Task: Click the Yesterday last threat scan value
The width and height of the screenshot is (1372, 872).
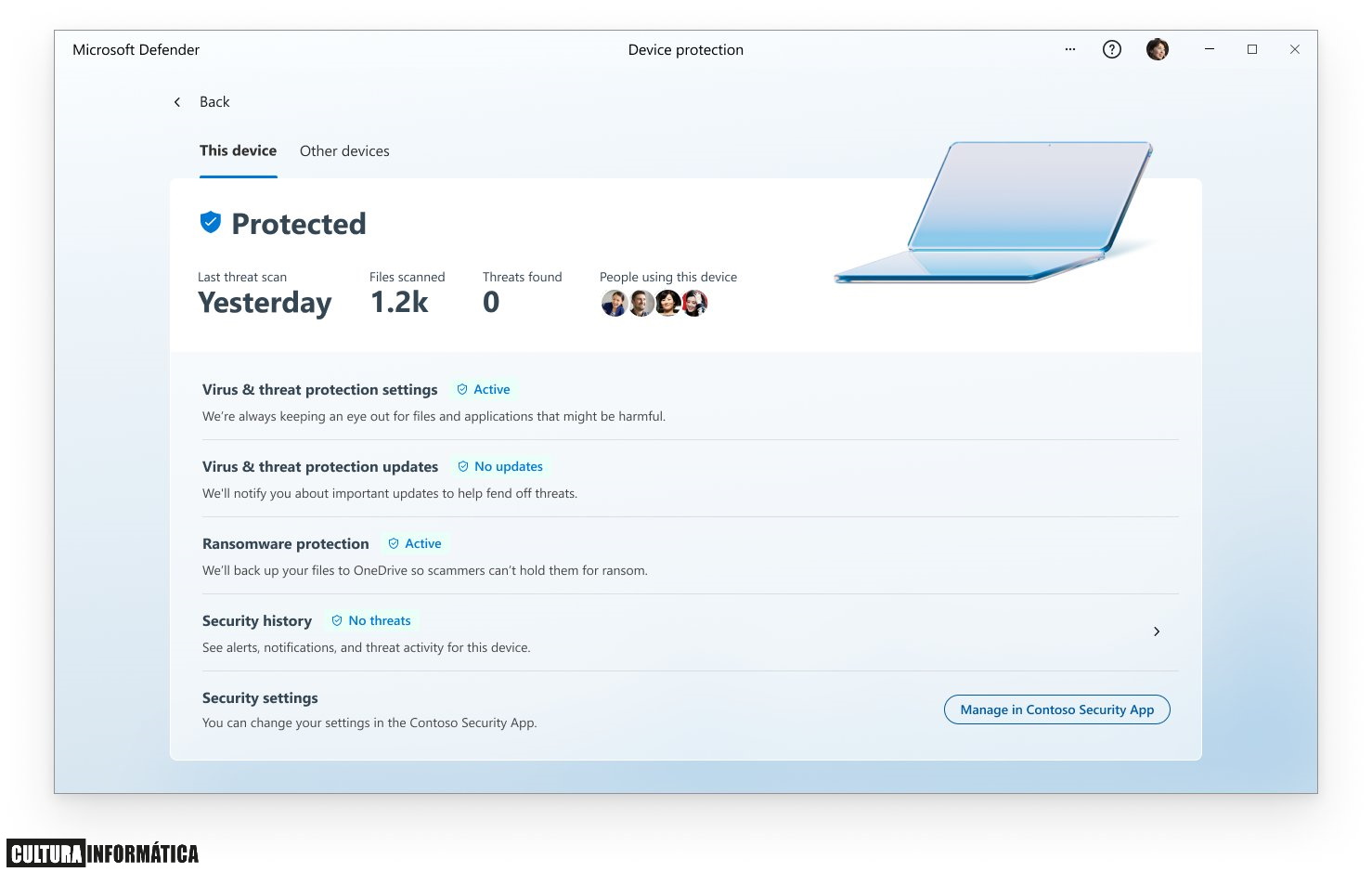Action: point(265,303)
